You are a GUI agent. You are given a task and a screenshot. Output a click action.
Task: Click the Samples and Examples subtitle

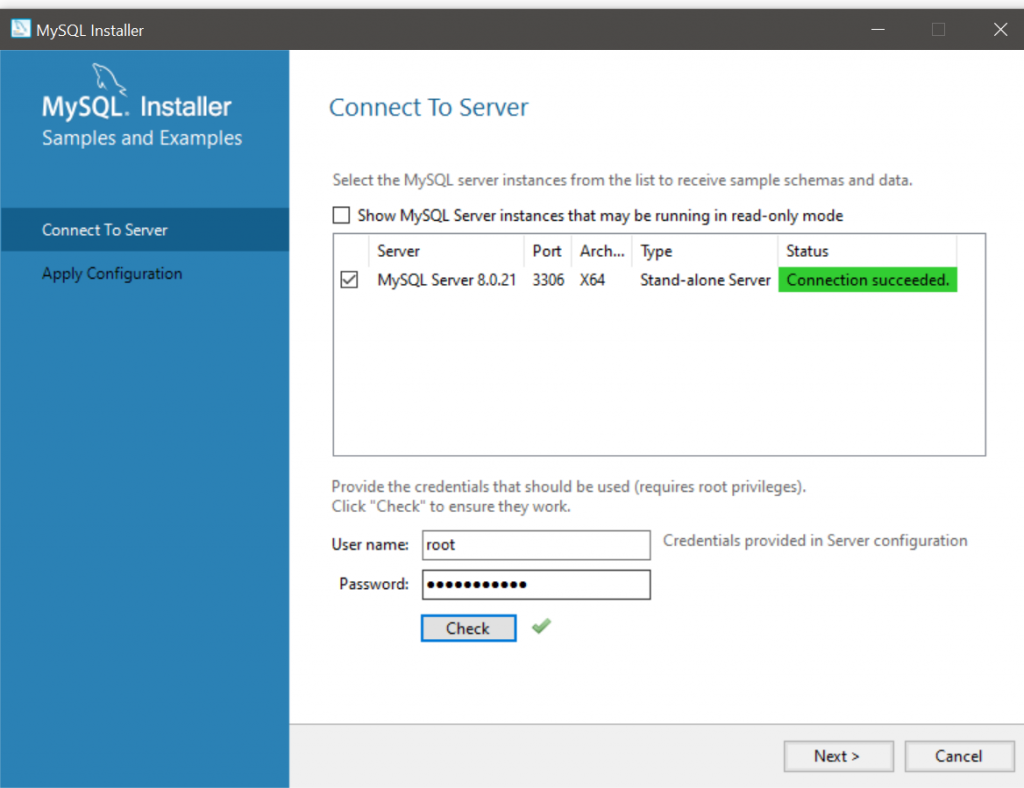pos(142,138)
